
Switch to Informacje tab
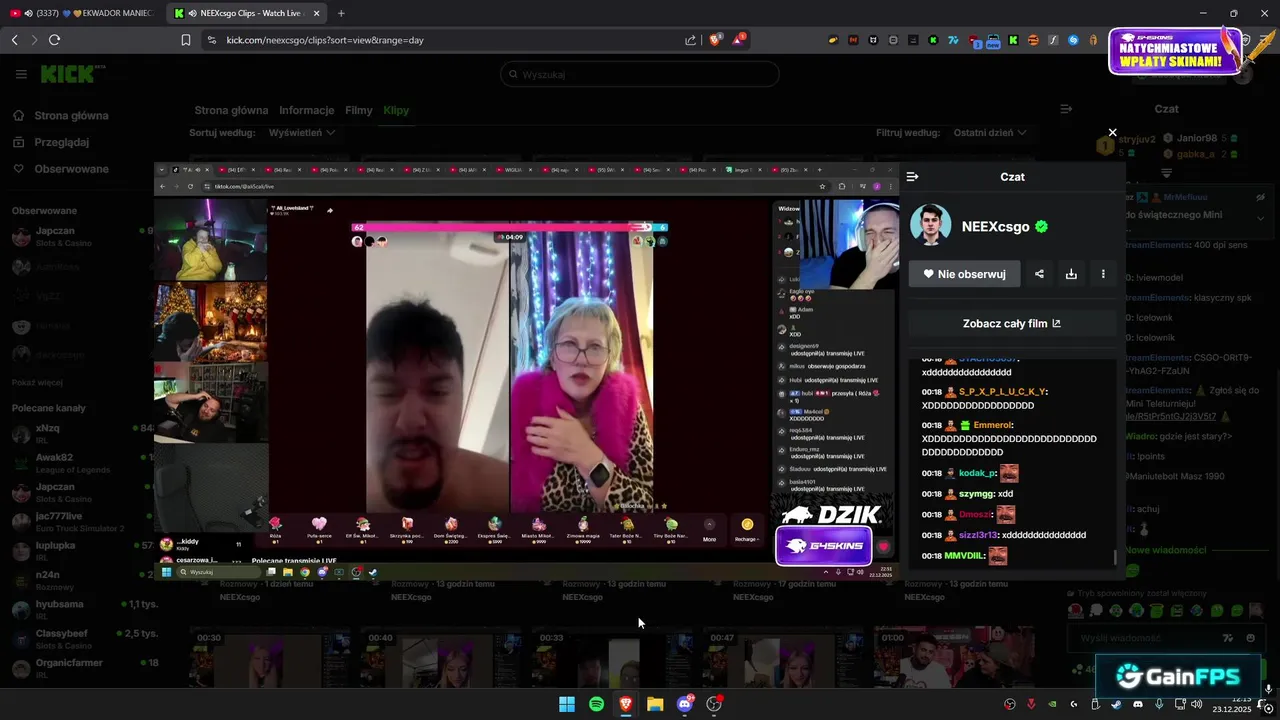[x=307, y=110]
